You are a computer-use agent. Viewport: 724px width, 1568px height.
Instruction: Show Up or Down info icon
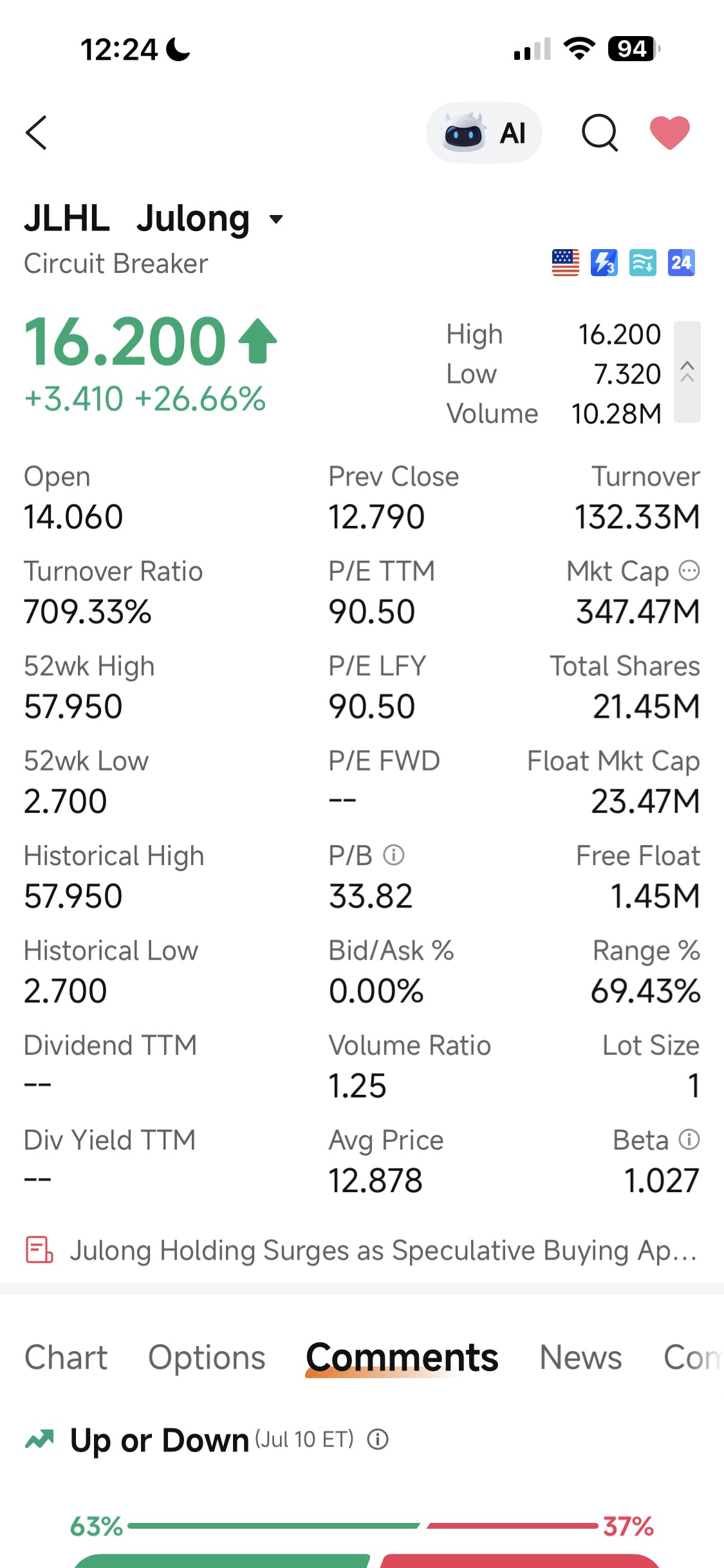[378, 1439]
